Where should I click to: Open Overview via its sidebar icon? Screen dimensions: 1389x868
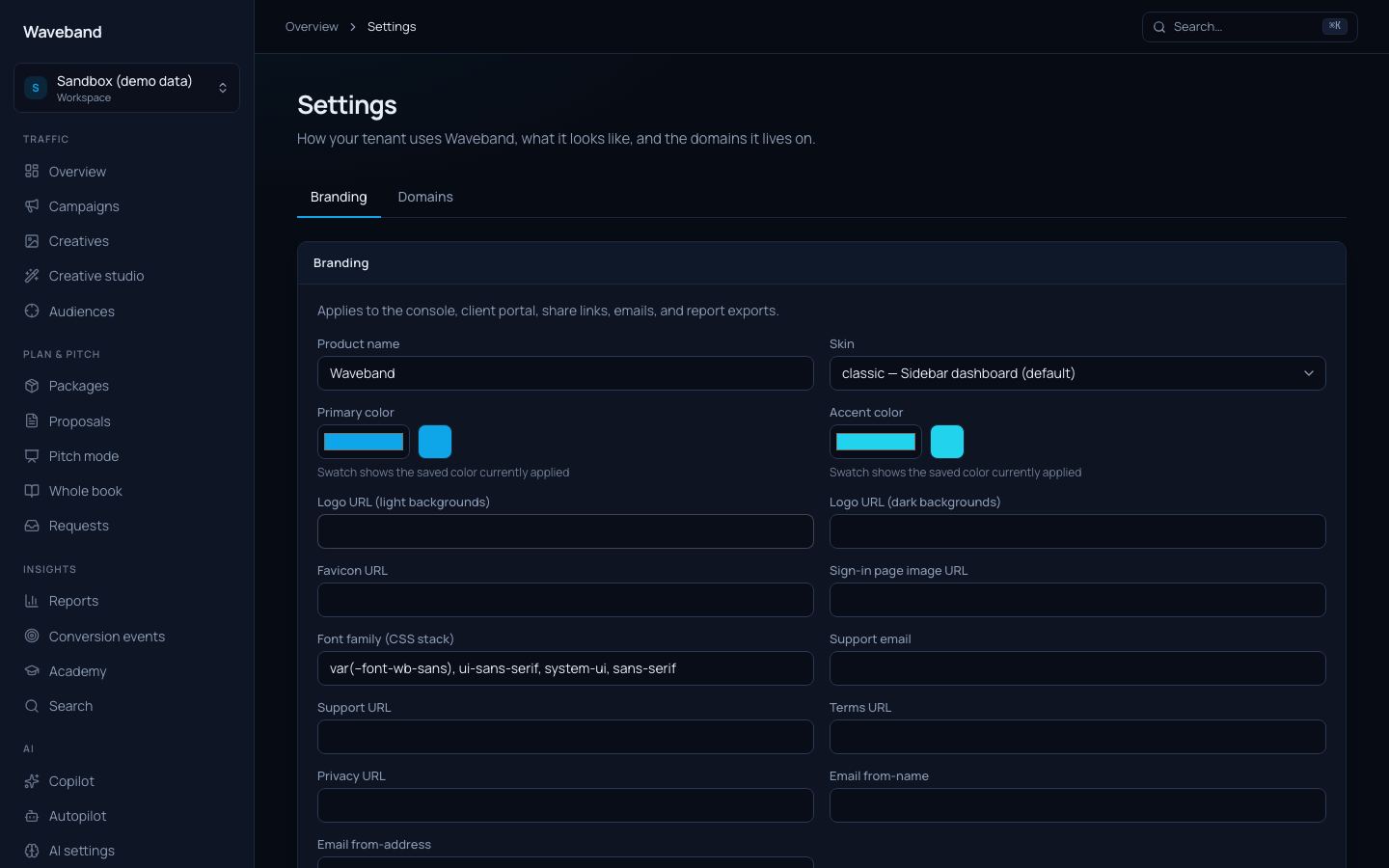pyautogui.click(x=32, y=172)
